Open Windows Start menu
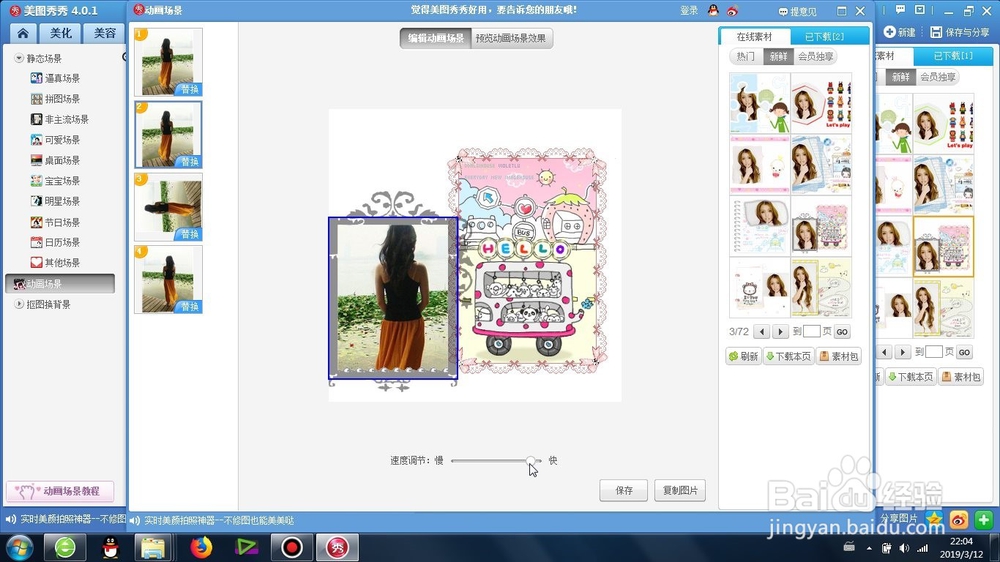 click(x=19, y=547)
